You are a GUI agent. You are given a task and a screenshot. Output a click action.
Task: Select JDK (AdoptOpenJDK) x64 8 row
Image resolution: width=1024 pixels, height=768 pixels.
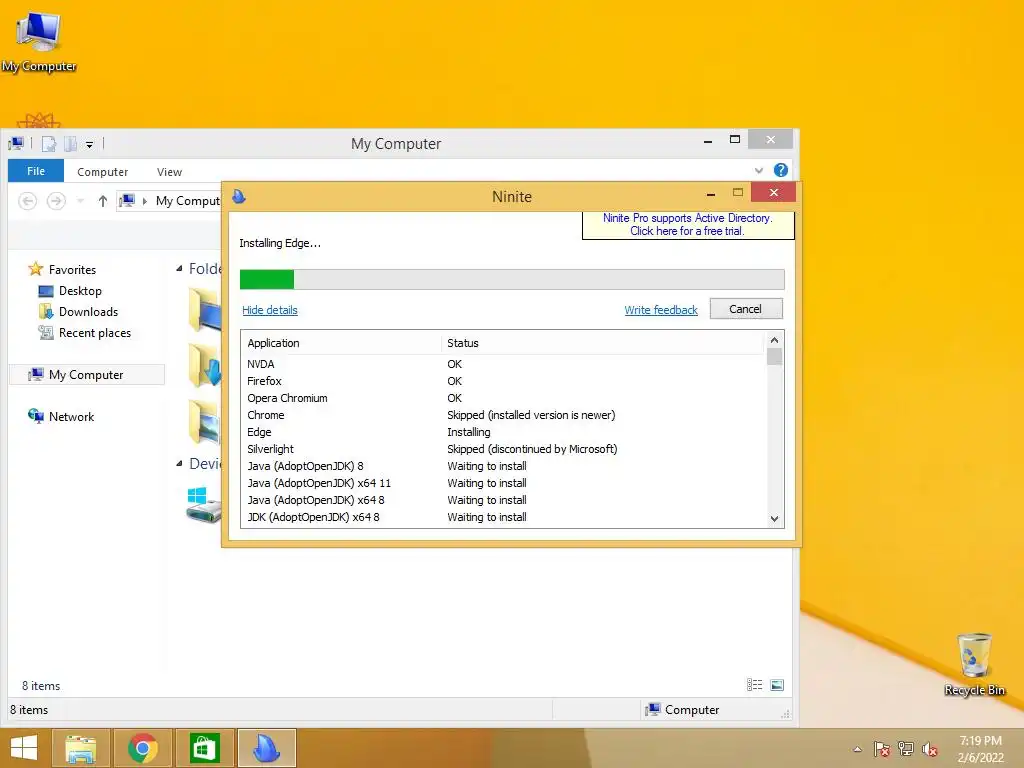(x=503, y=517)
